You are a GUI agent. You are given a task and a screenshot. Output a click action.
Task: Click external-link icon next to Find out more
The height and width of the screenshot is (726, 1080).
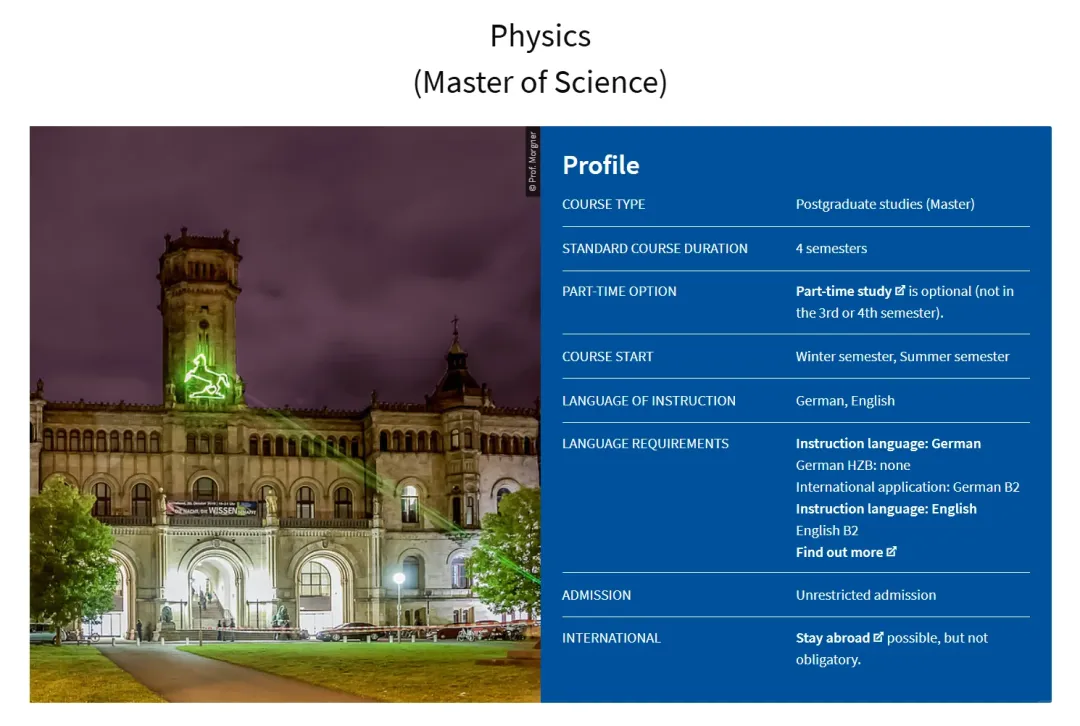pyautogui.click(x=892, y=552)
